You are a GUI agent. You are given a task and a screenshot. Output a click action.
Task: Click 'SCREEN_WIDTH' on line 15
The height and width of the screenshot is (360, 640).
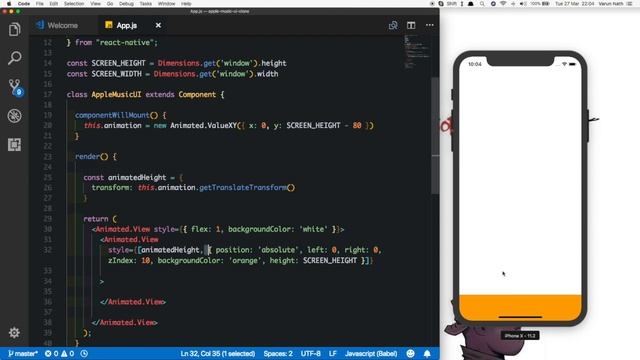[116, 74]
